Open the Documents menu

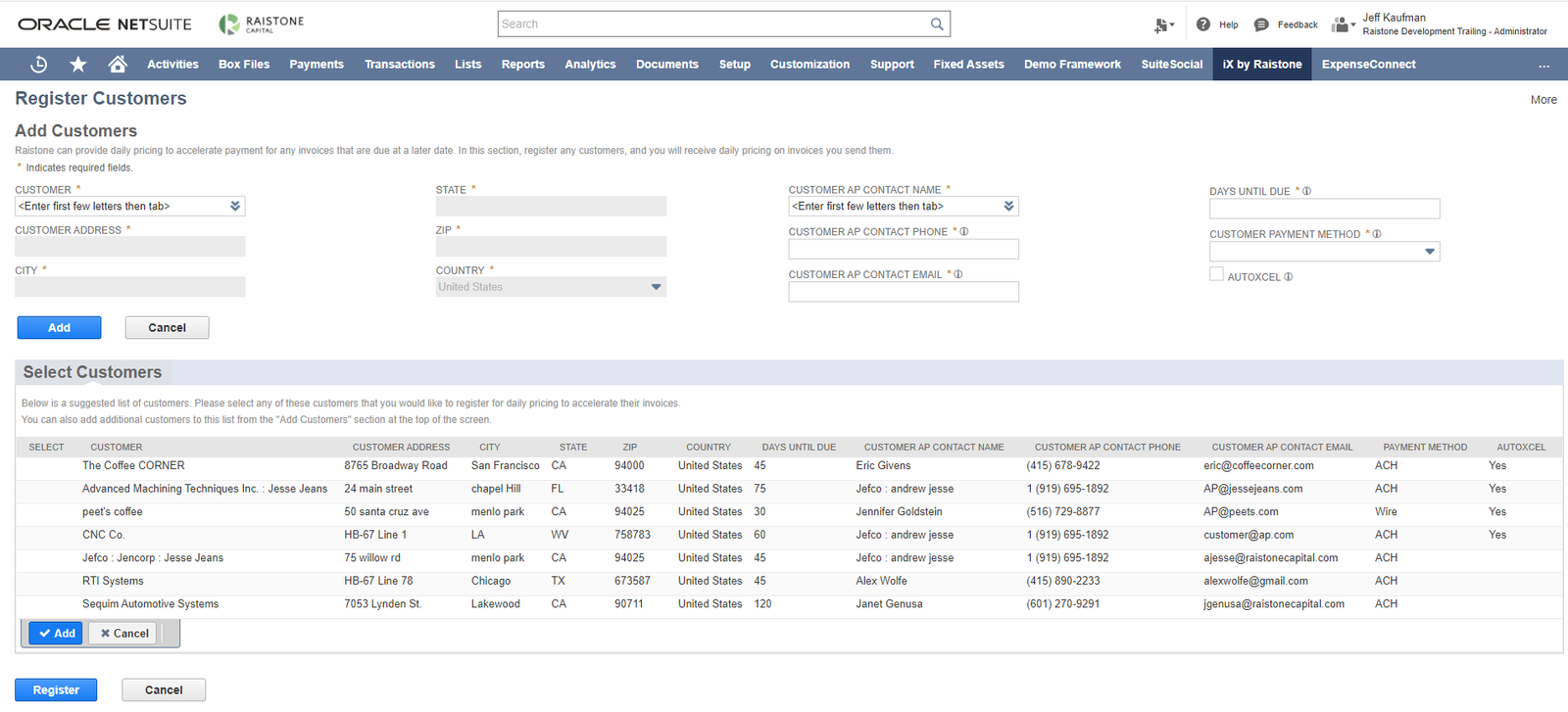(x=667, y=65)
